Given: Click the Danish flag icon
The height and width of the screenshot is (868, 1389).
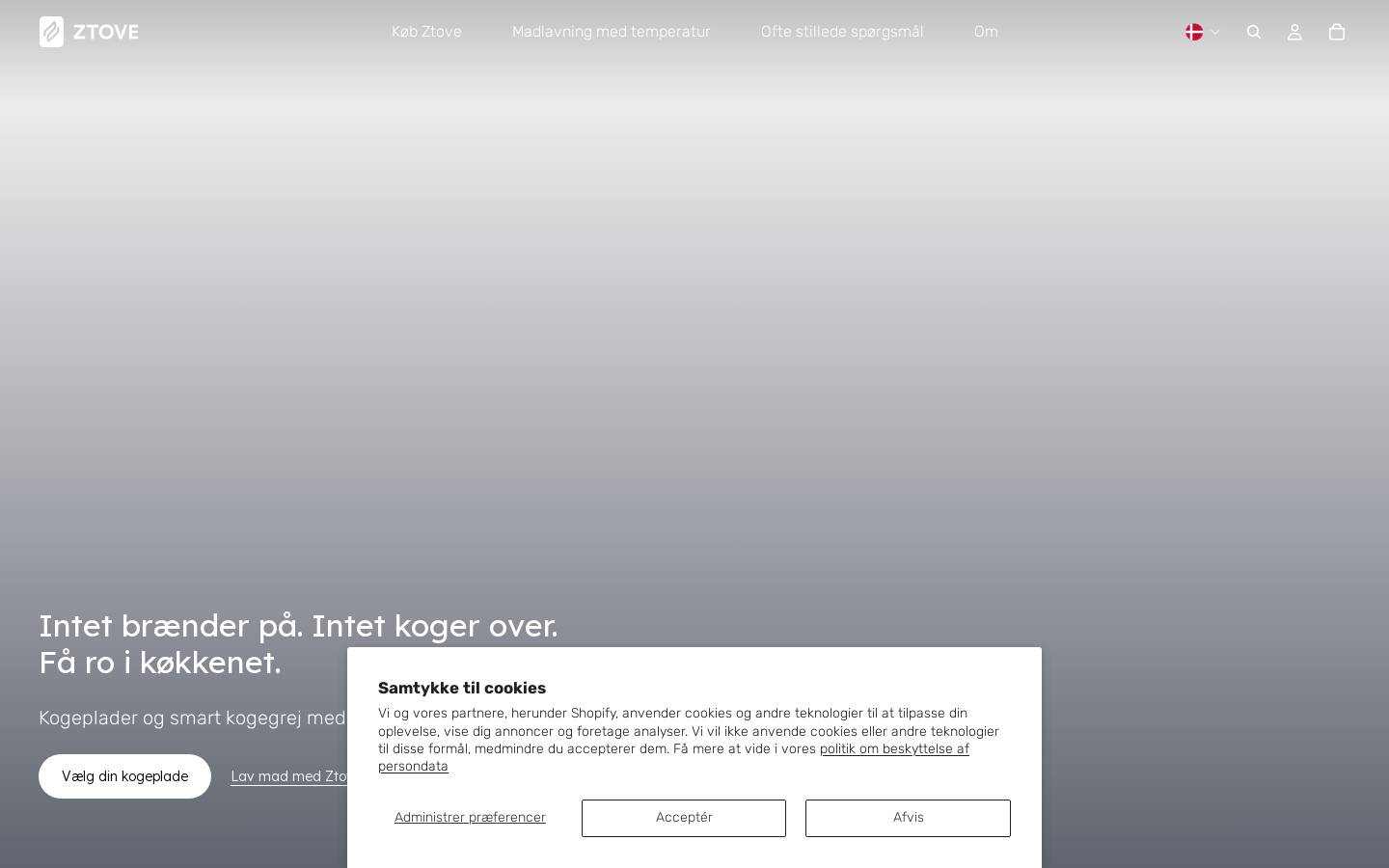Looking at the screenshot, I should click(1194, 32).
